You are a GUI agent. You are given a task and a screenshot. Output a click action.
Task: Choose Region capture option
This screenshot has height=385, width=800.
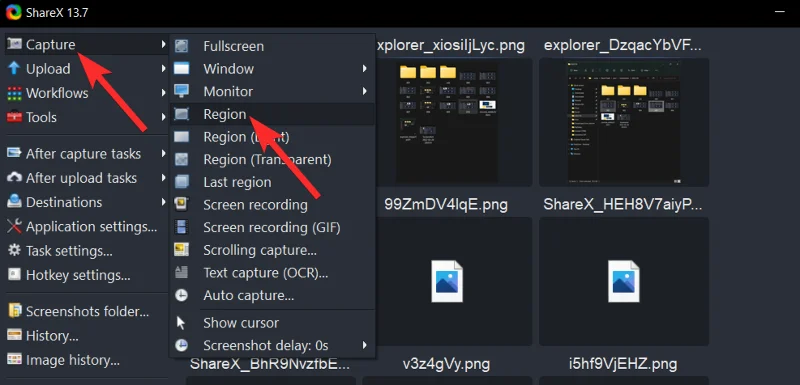(x=272, y=114)
